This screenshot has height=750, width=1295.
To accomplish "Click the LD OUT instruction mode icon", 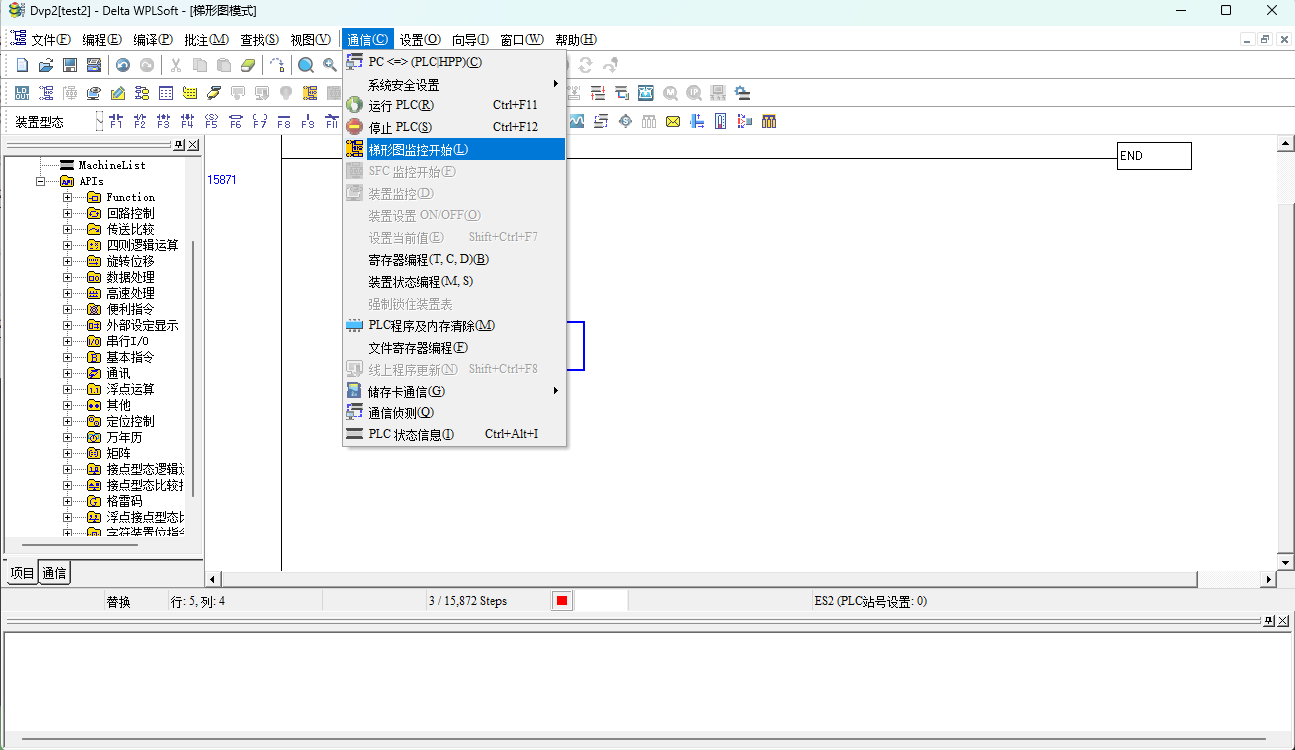I will tap(22, 93).
